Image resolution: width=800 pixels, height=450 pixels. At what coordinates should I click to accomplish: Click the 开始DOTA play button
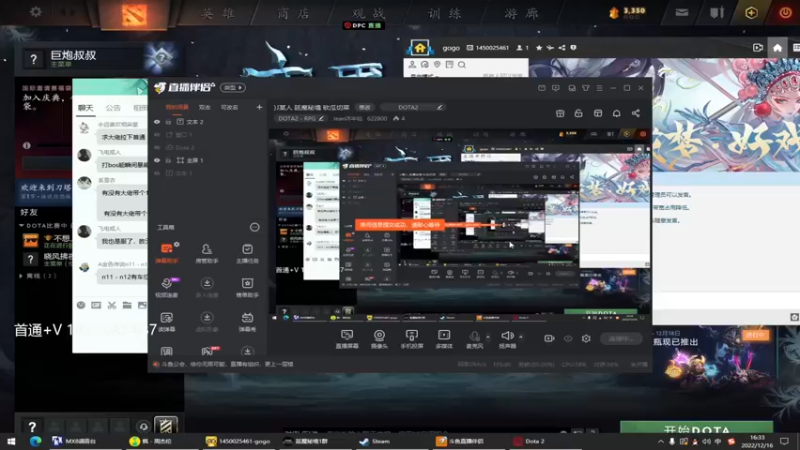point(696,429)
